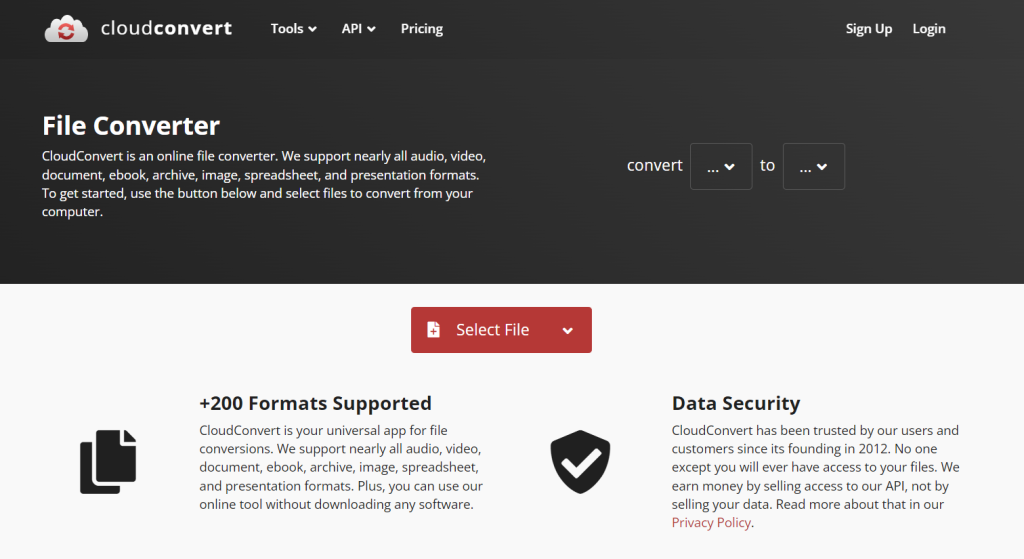Go to the Pricing page
This screenshot has height=559, width=1024.
click(x=421, y=29)
